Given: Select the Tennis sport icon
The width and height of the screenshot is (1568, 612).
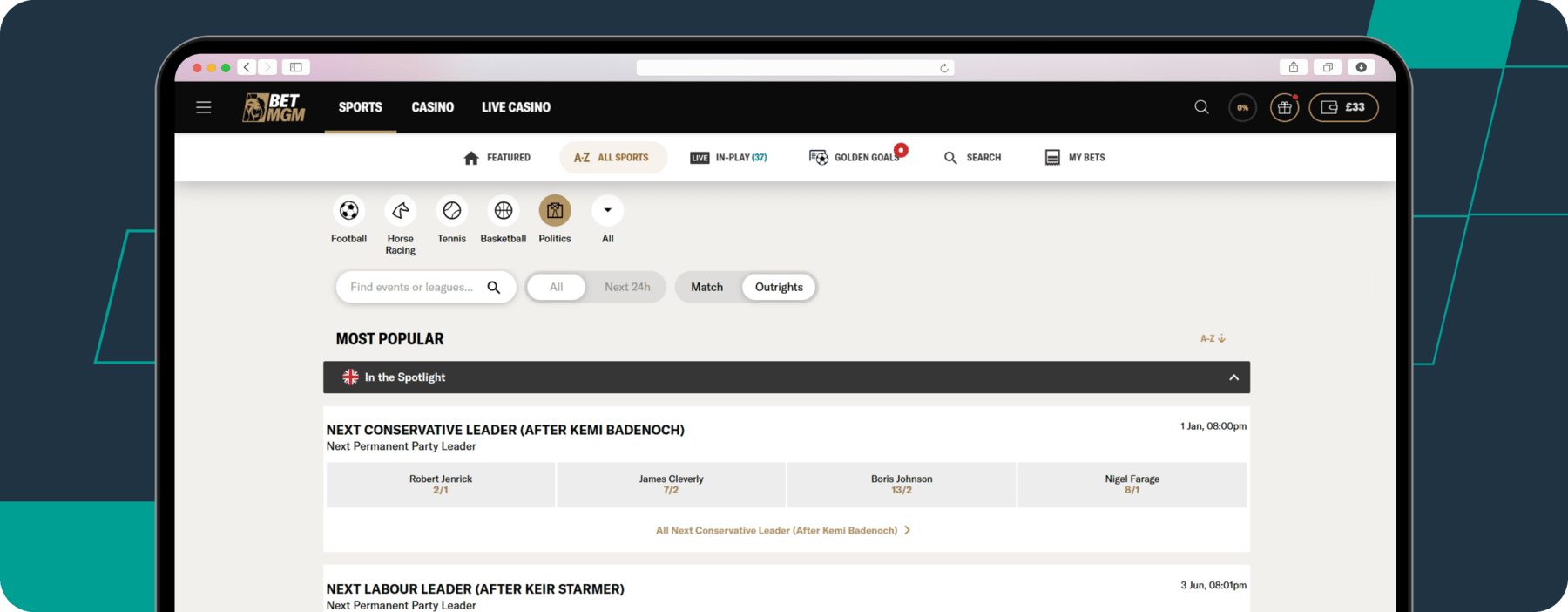Looking at the screenshot, I should coord(451,211).
